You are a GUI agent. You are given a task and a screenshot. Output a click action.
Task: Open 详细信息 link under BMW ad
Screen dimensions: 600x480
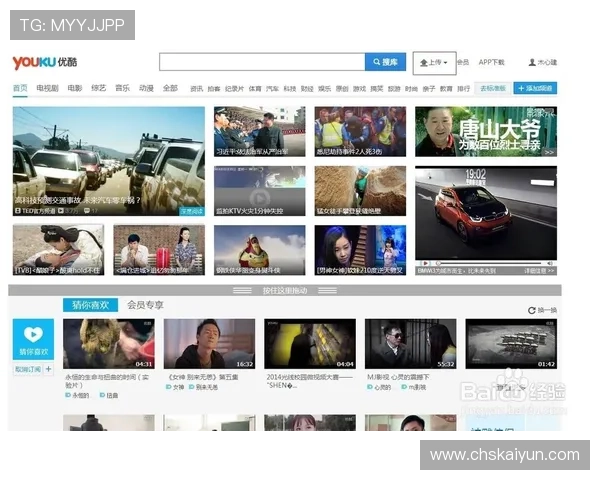[x=539, y=271]
